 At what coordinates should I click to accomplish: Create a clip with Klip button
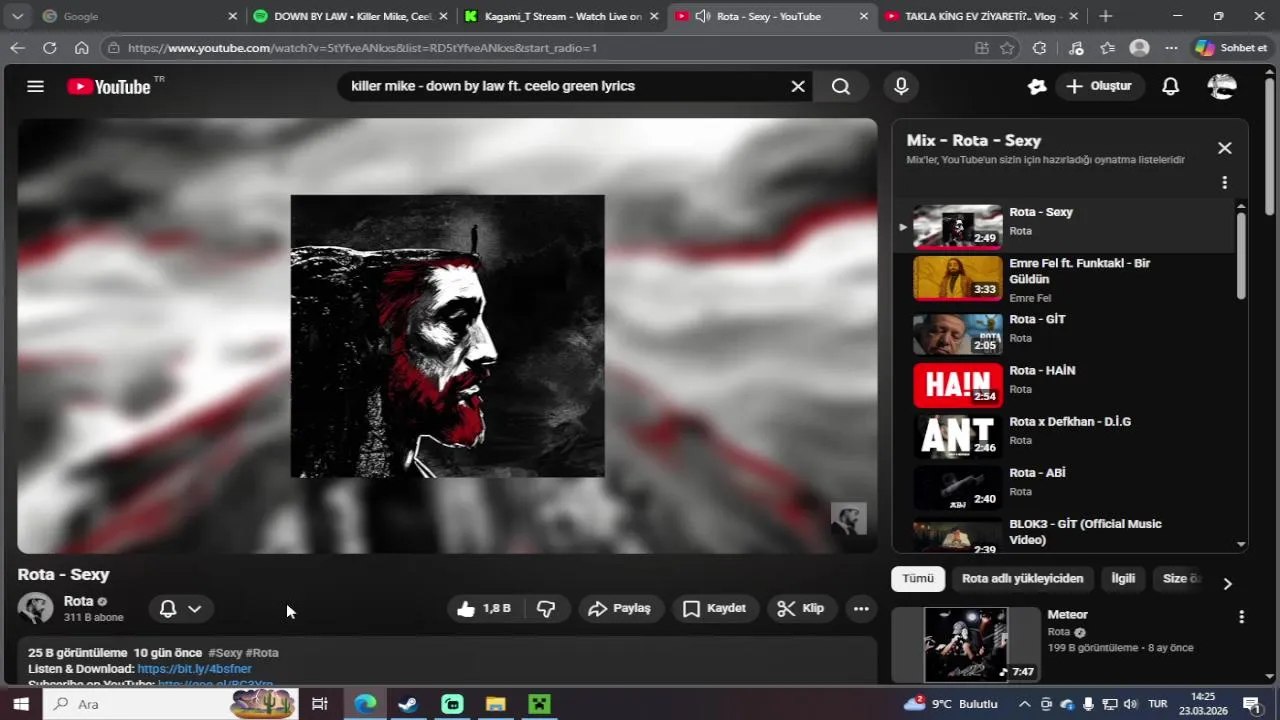click(x=801, y=608)
